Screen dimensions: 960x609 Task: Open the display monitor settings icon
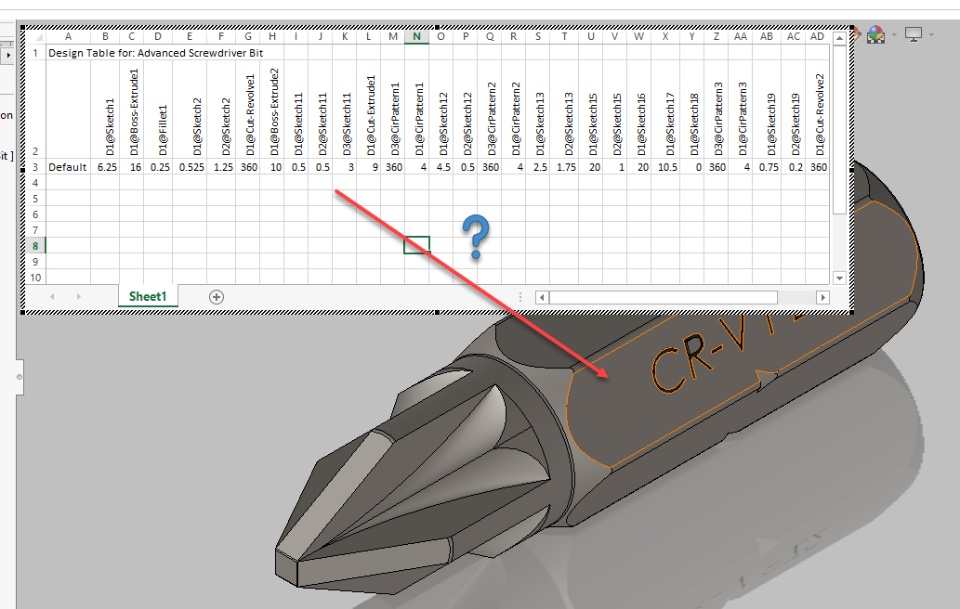click(x=913, y=35)
